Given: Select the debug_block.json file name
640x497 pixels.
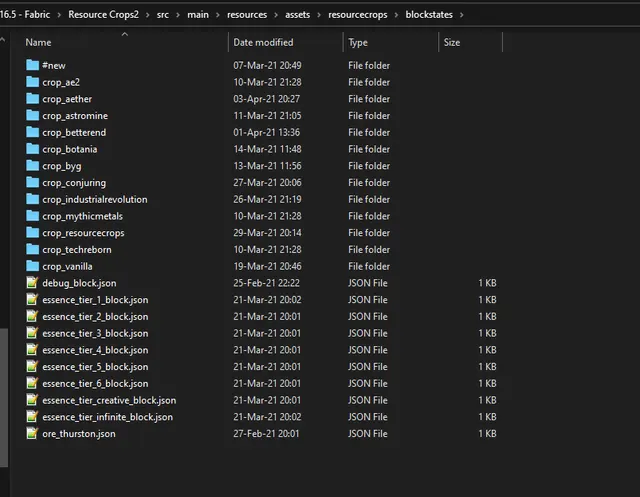Looking at the screenshot, I should tap(79, 283).
